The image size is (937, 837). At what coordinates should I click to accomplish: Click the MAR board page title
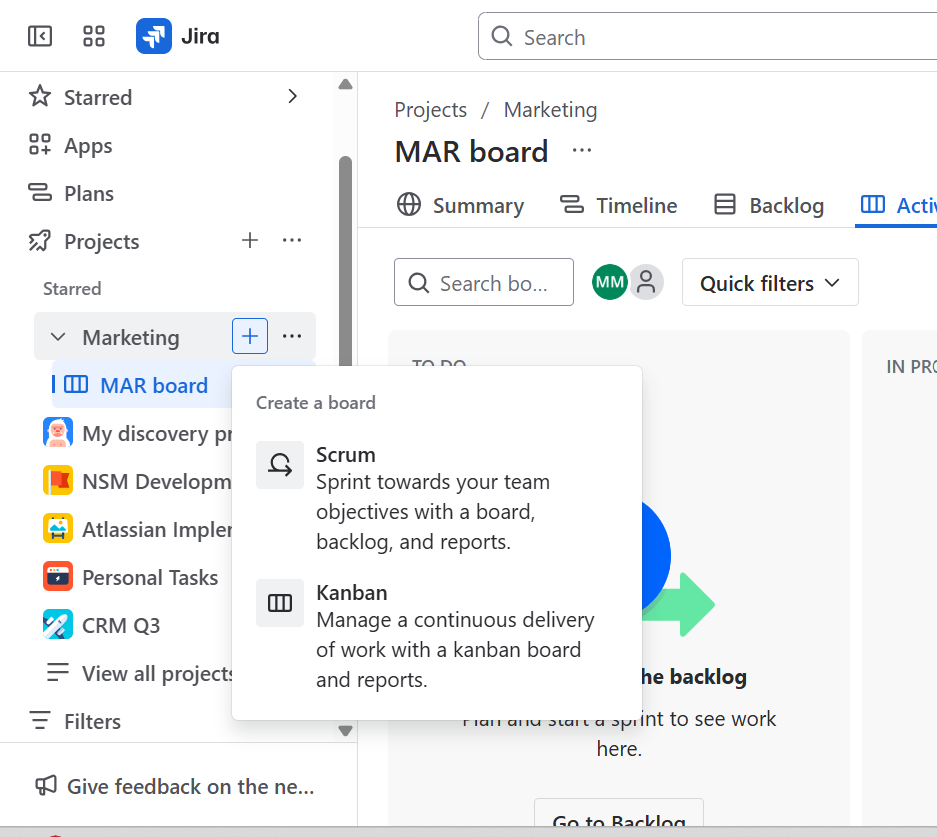pyautogui.click(x=471, y=151)
